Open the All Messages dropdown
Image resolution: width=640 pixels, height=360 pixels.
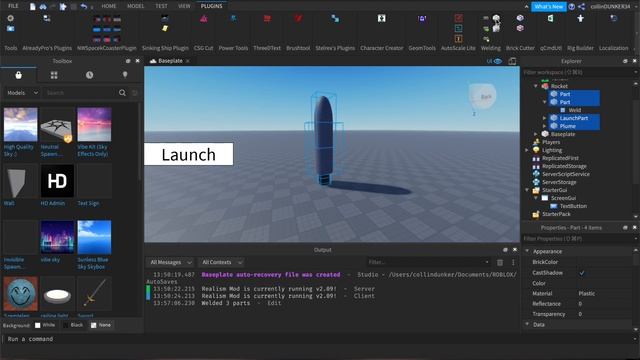coord(170,262)
